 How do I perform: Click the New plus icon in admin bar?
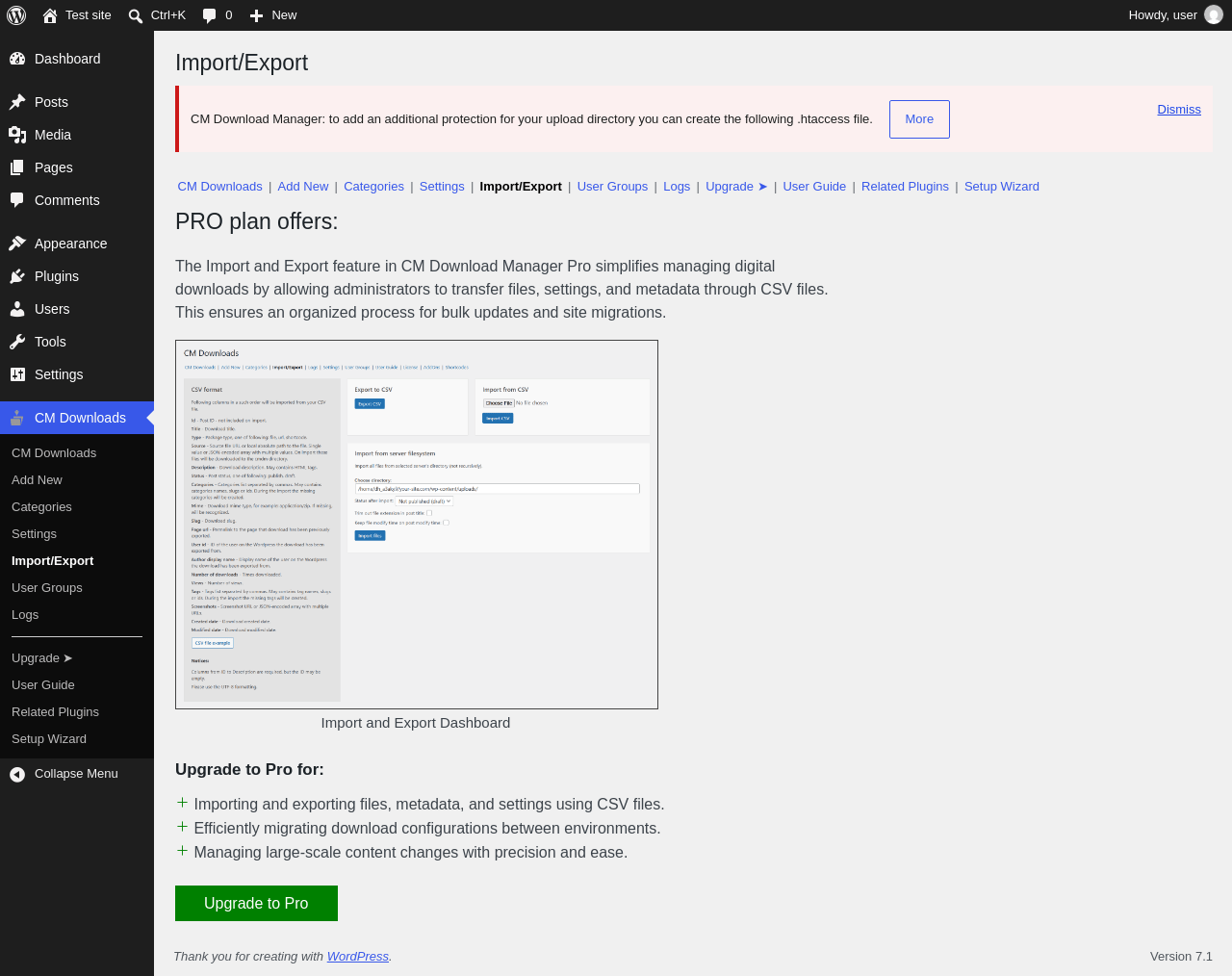click(256, 15)
